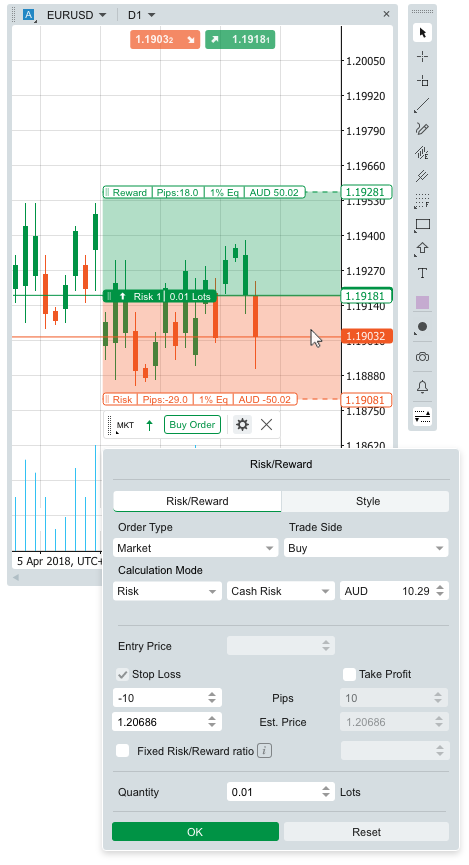Enable Fixed Risk/Reward ratio checkbox
The width and height of the screenshot is (469, 865).
pyautogui.click(x=122, y=751)
